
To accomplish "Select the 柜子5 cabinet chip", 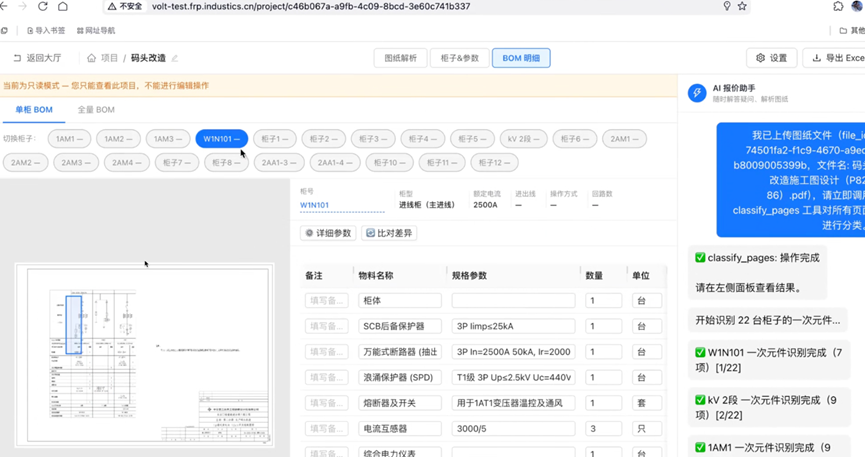I will 472,139.
